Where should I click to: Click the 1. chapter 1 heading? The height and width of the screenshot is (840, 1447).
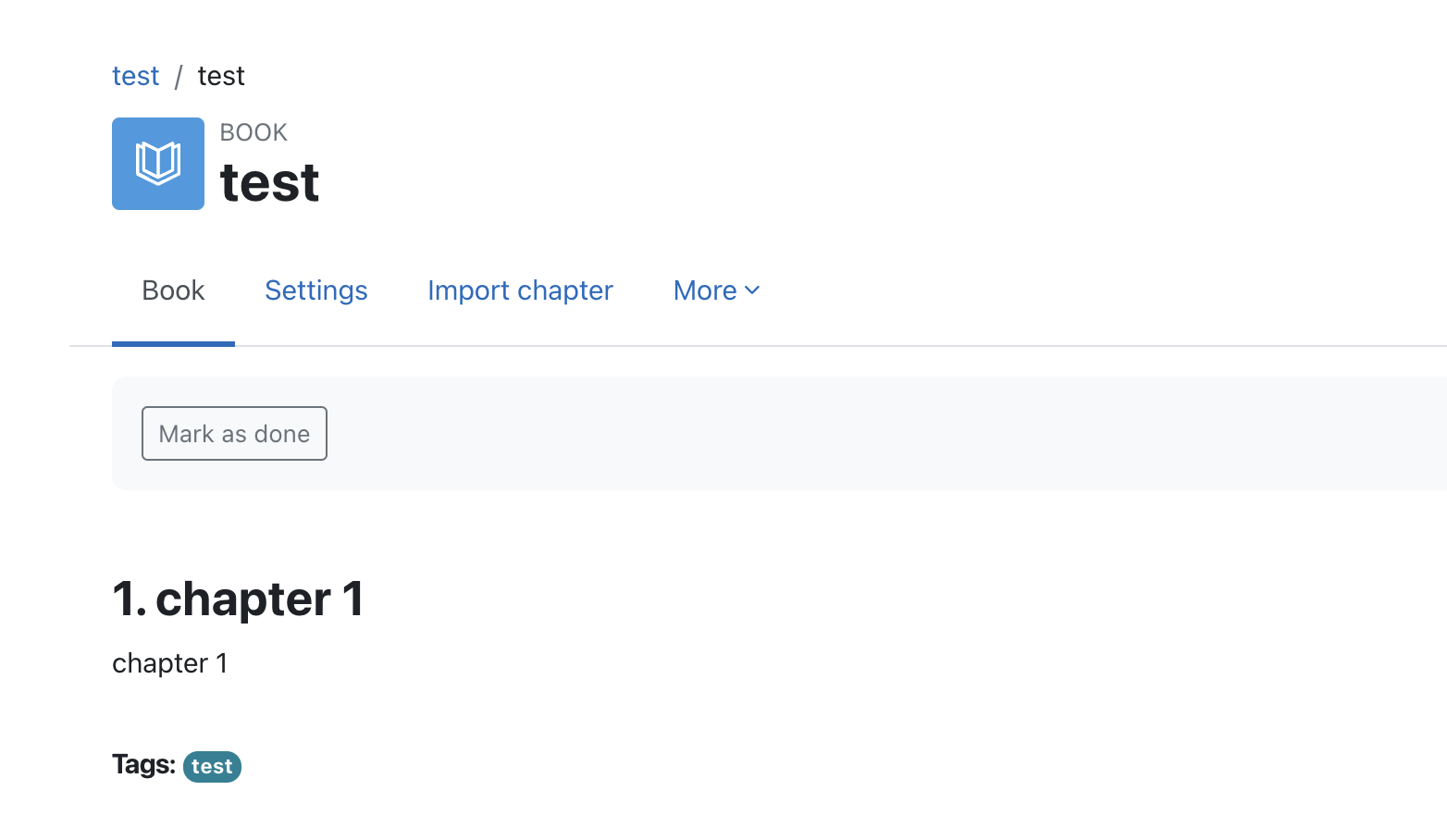point(238,599)
